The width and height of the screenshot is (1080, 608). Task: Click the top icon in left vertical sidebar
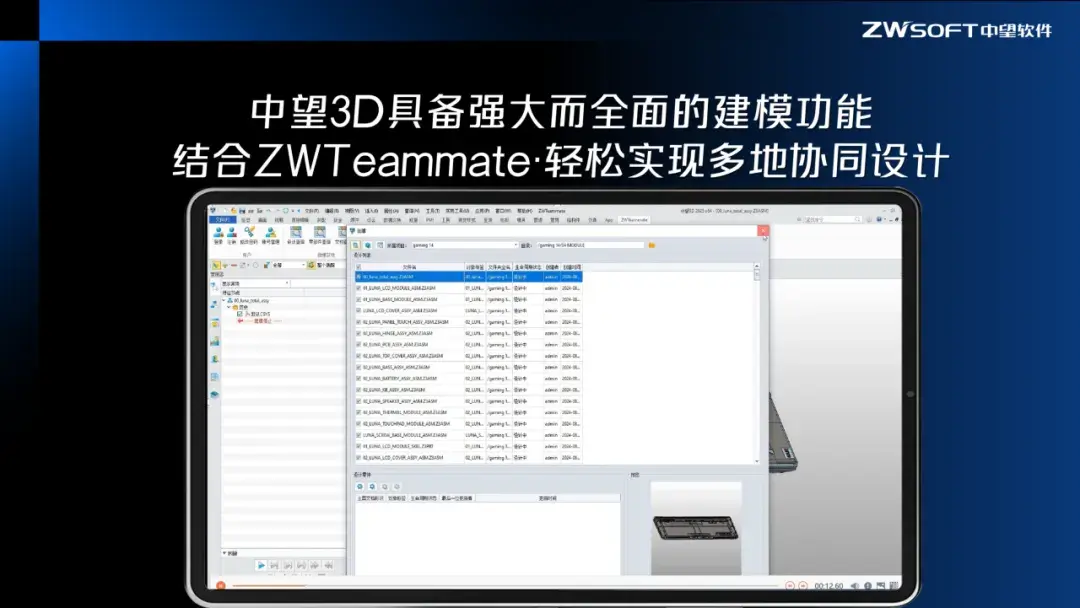pos(214,286)
